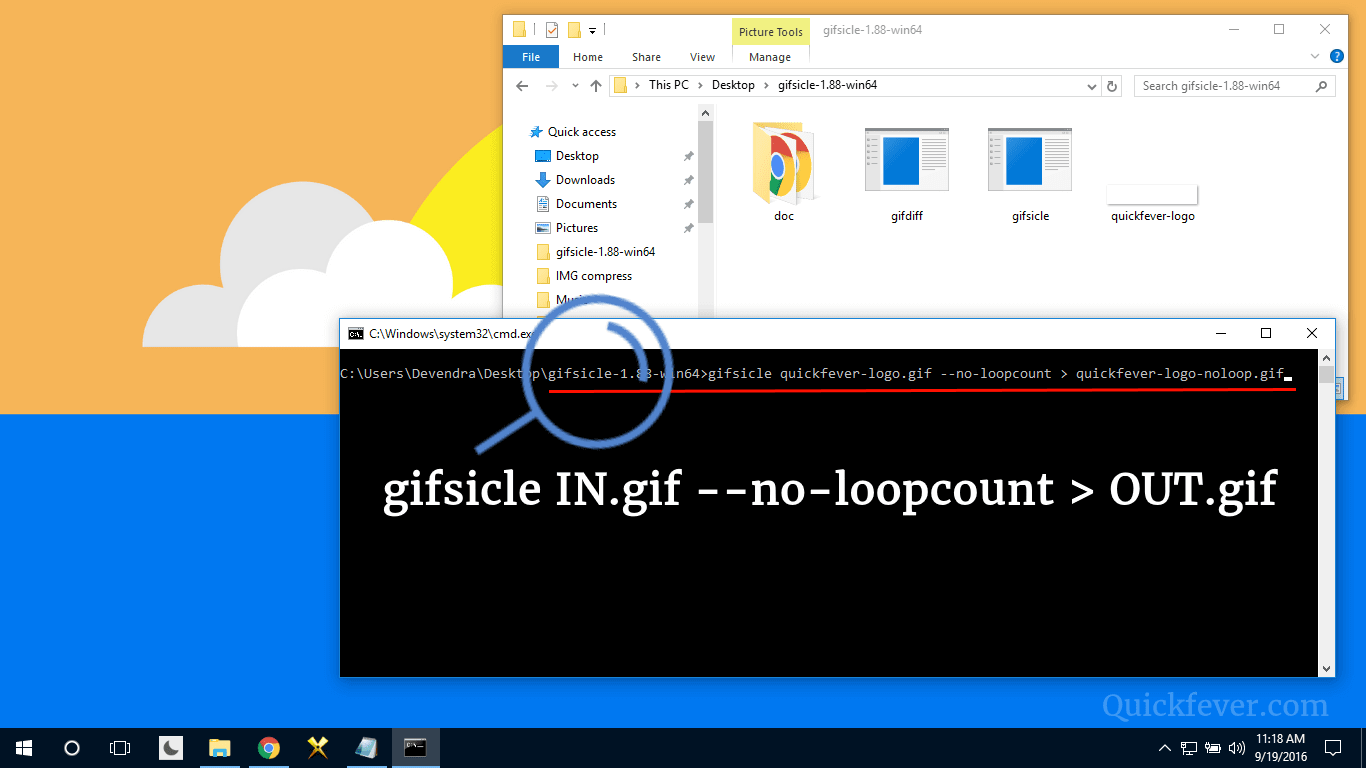
Task: Open the Action Center notification icon
Action: click(x=1332, y=747)
